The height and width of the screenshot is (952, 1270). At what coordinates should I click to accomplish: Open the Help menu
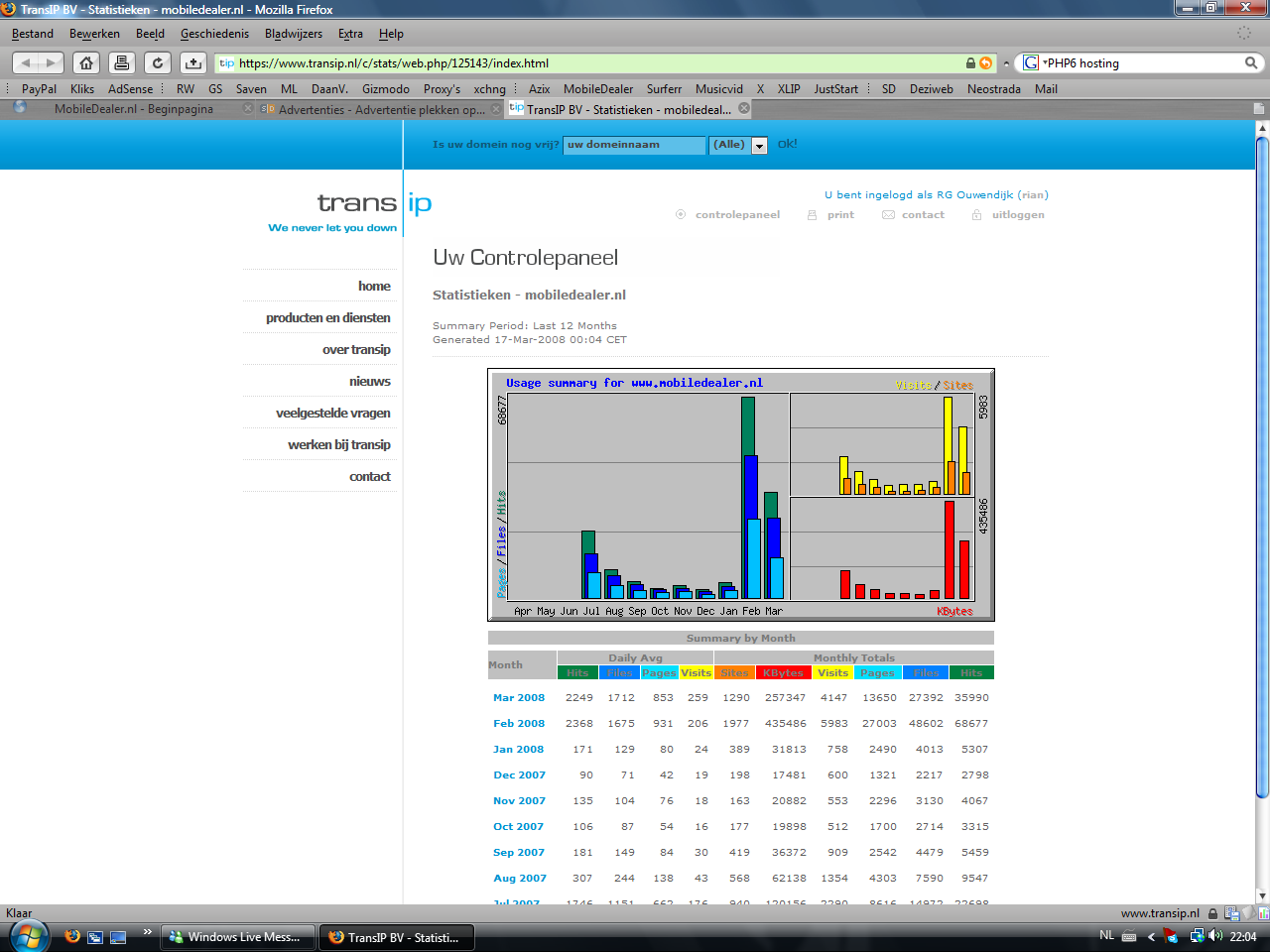pos(391,34)
